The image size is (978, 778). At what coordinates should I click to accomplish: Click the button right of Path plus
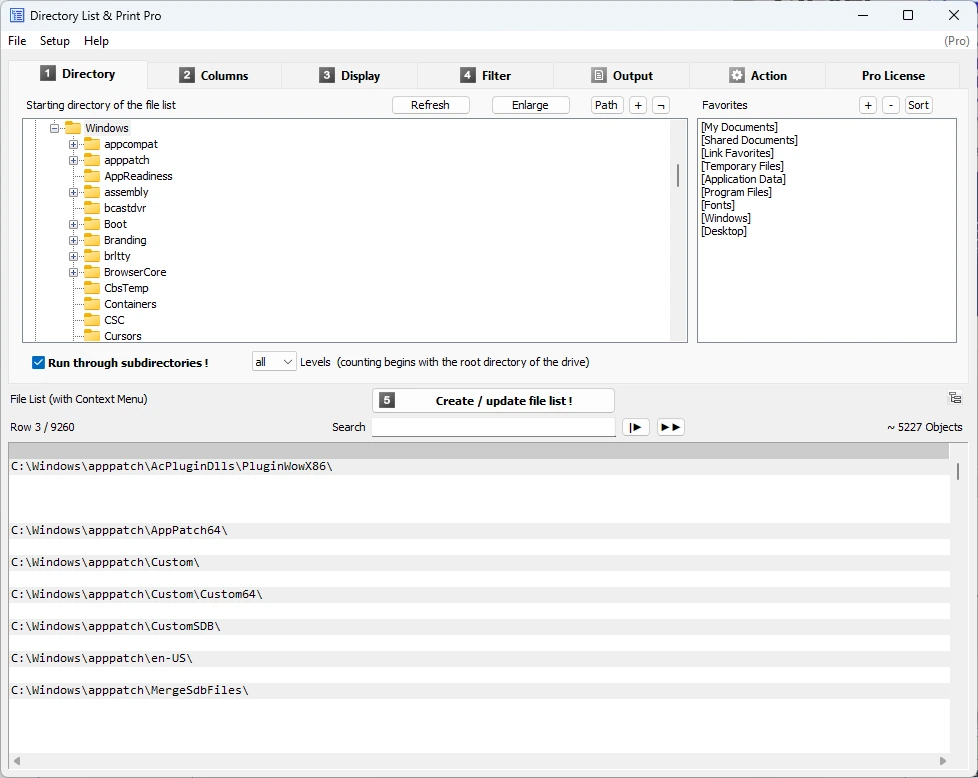tap(661, 105)
